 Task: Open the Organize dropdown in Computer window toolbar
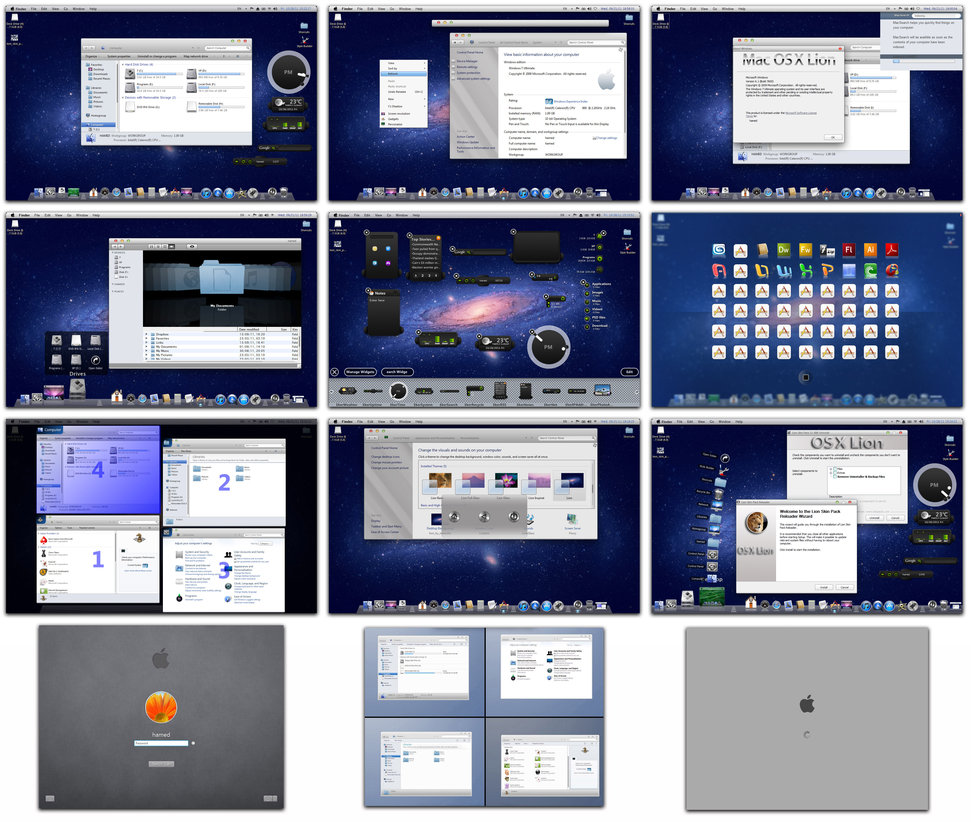coord(92,56)
